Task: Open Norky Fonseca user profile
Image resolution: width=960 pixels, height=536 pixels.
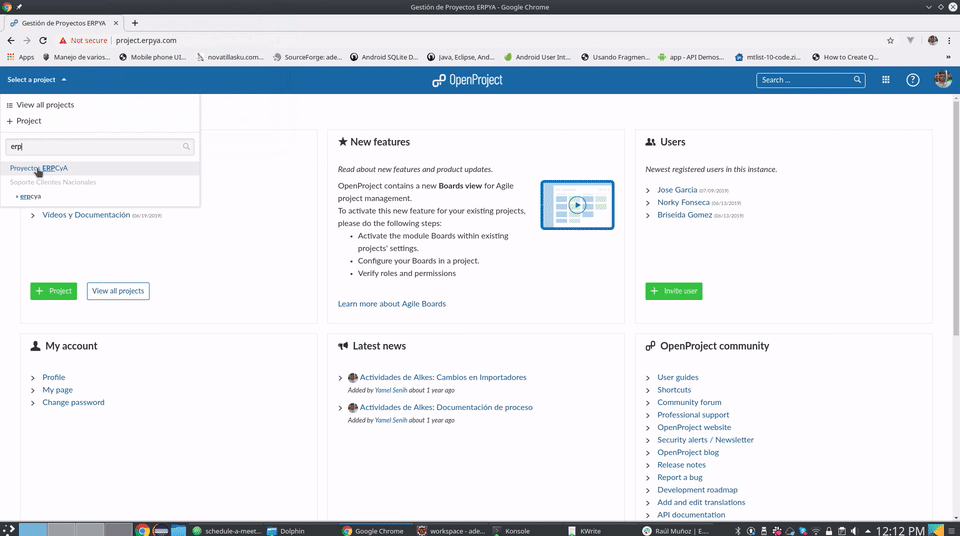Action: pos(683,202)
